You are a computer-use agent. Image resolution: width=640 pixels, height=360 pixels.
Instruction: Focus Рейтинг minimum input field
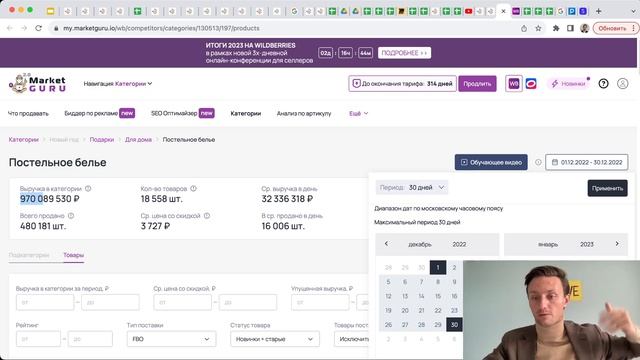38,339
